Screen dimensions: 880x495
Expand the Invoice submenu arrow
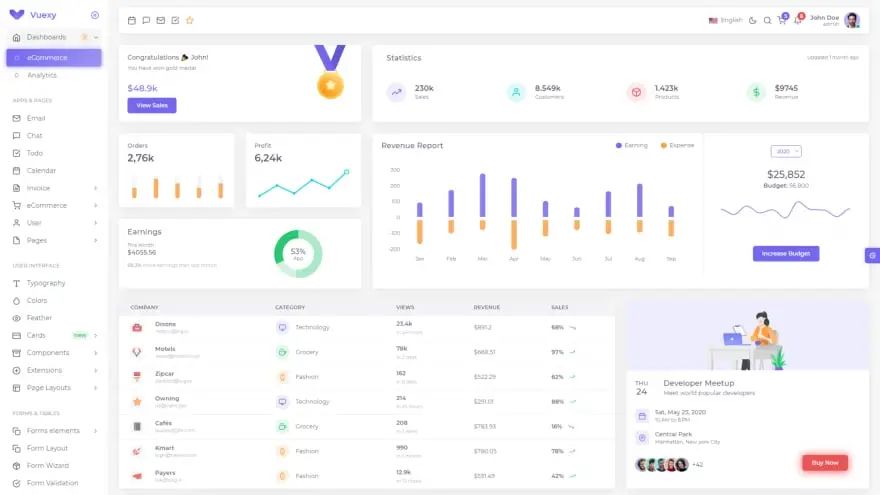(x=95, y=188)
